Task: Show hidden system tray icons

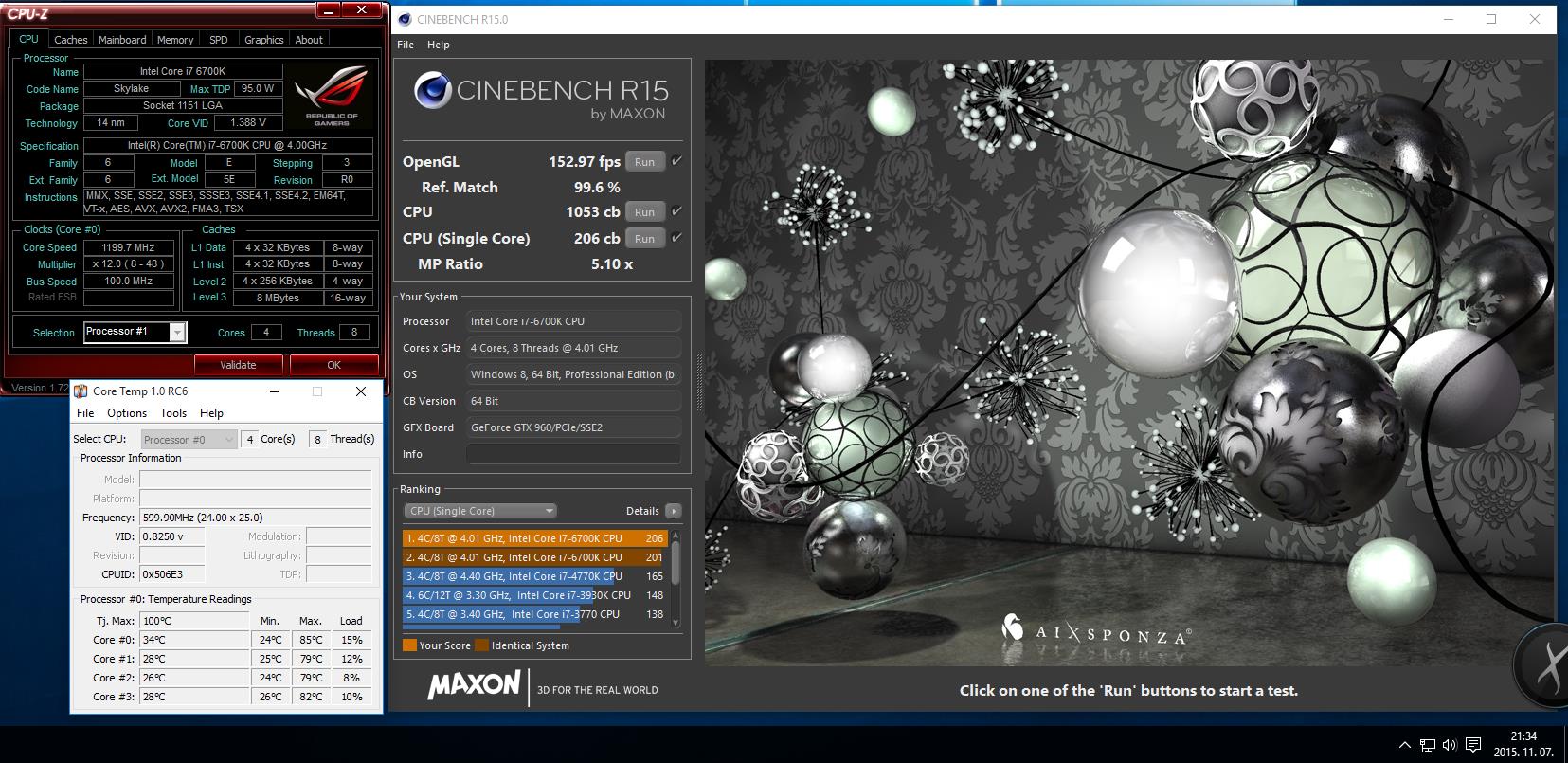Action: coord(1404,745)
